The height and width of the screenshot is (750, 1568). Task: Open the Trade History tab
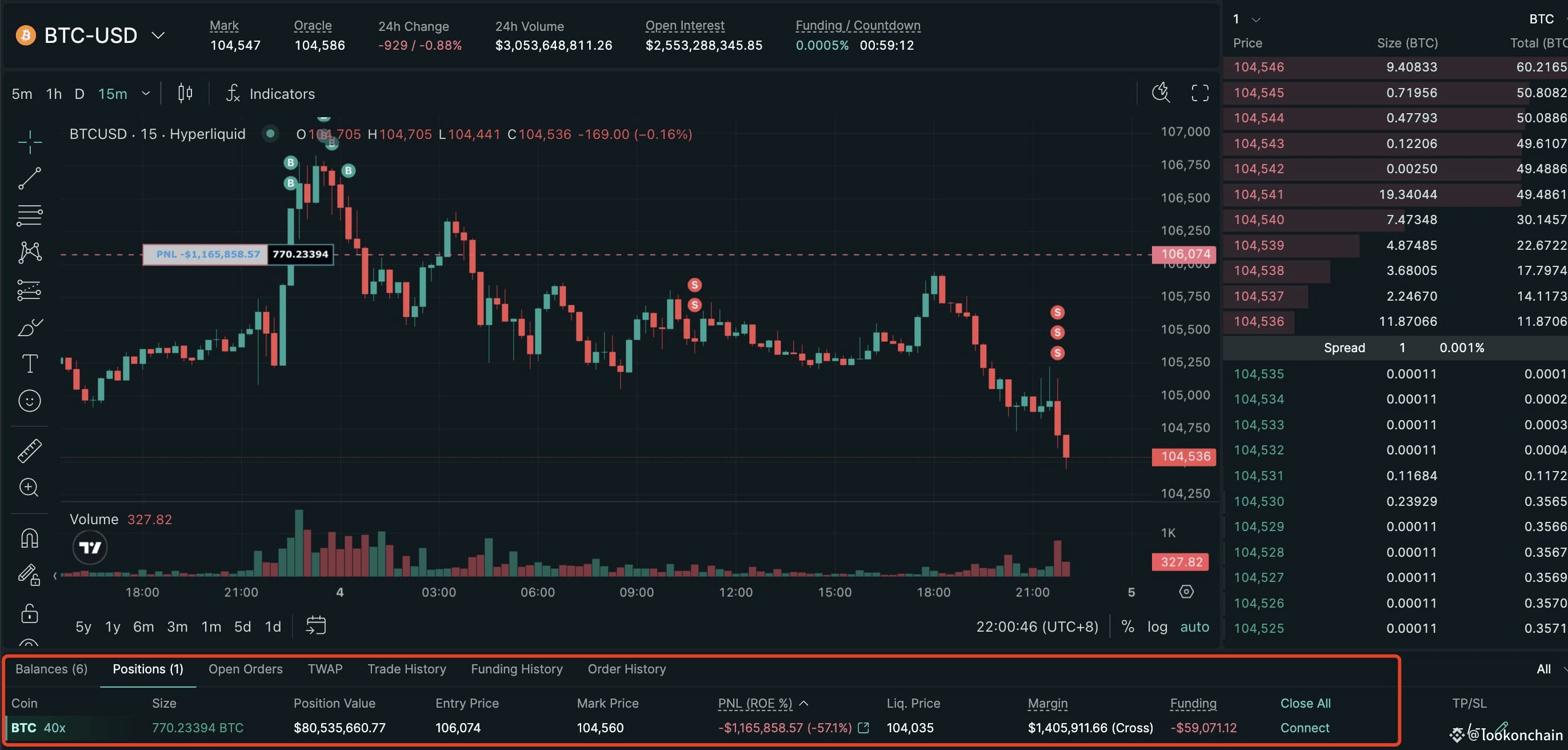click(x=407, y=669)
